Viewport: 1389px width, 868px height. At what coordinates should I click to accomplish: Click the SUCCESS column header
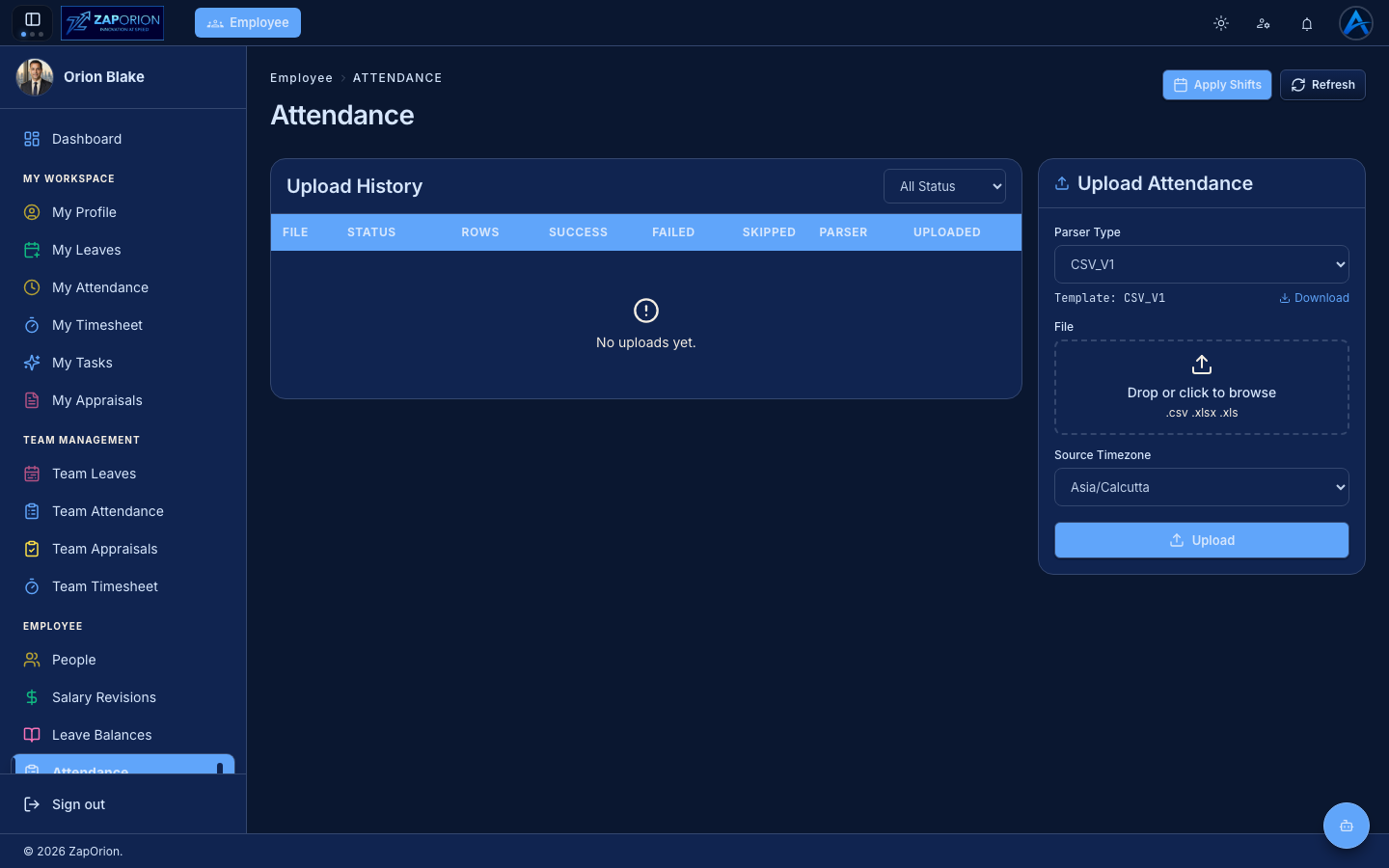tap(578, 232)
